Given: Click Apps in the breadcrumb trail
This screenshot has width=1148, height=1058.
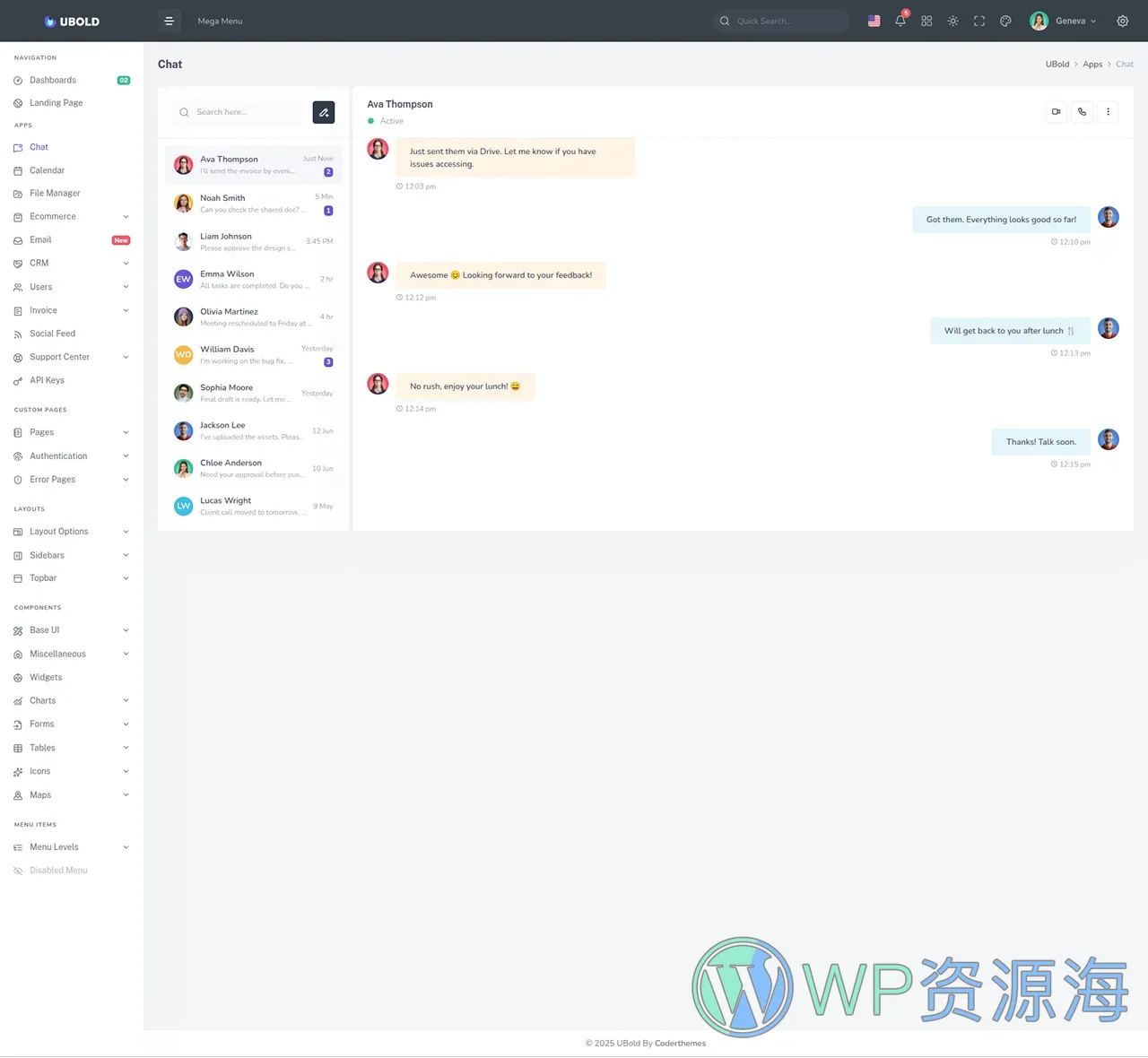Looking at the screenshot, I should (1092, 64).
